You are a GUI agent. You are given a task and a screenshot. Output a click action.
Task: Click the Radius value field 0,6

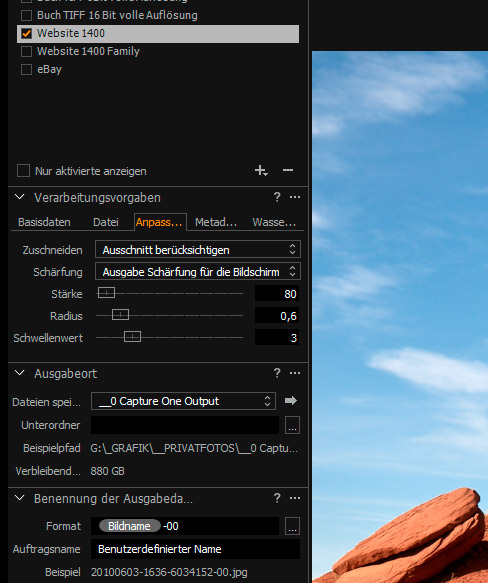tap(277, 316)
